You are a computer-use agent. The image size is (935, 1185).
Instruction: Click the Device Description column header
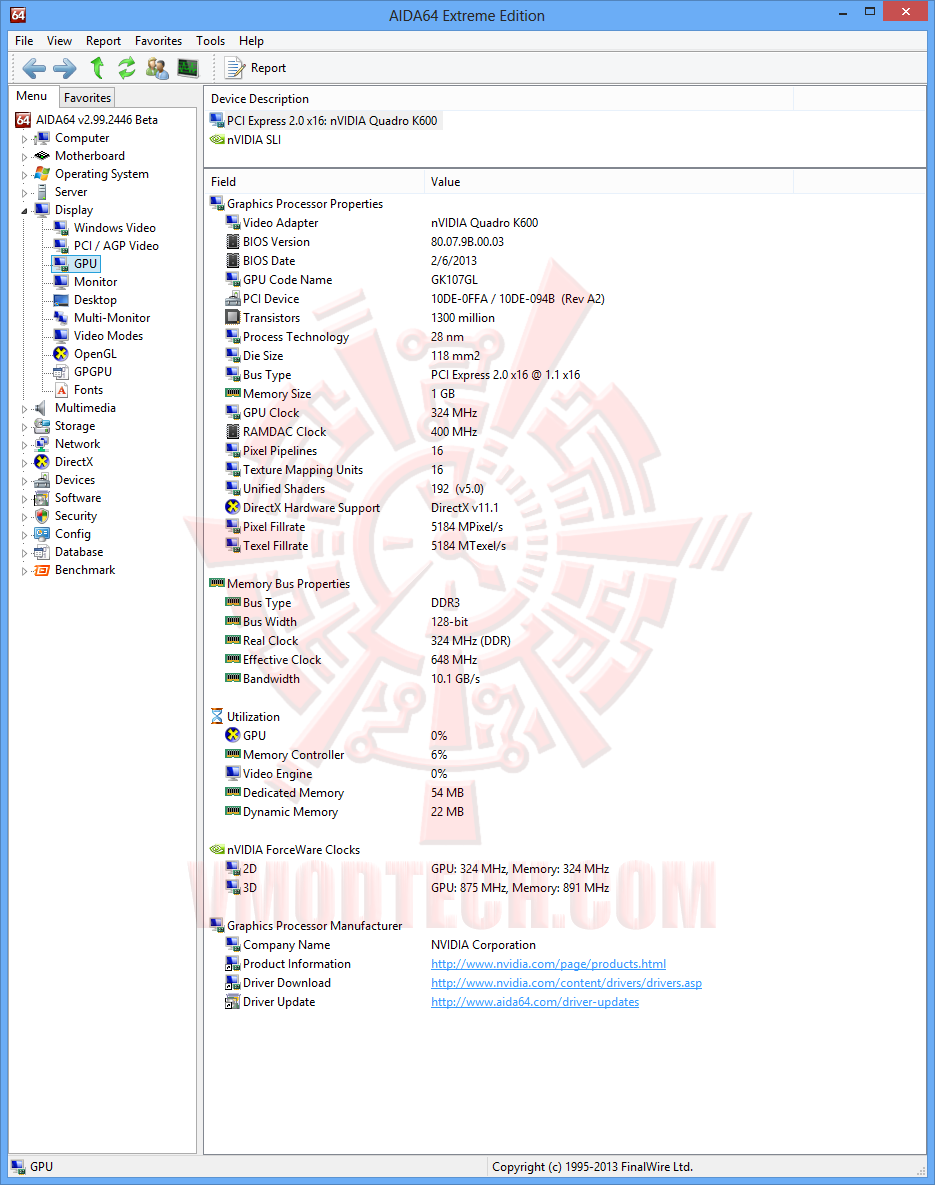point(499,99)
